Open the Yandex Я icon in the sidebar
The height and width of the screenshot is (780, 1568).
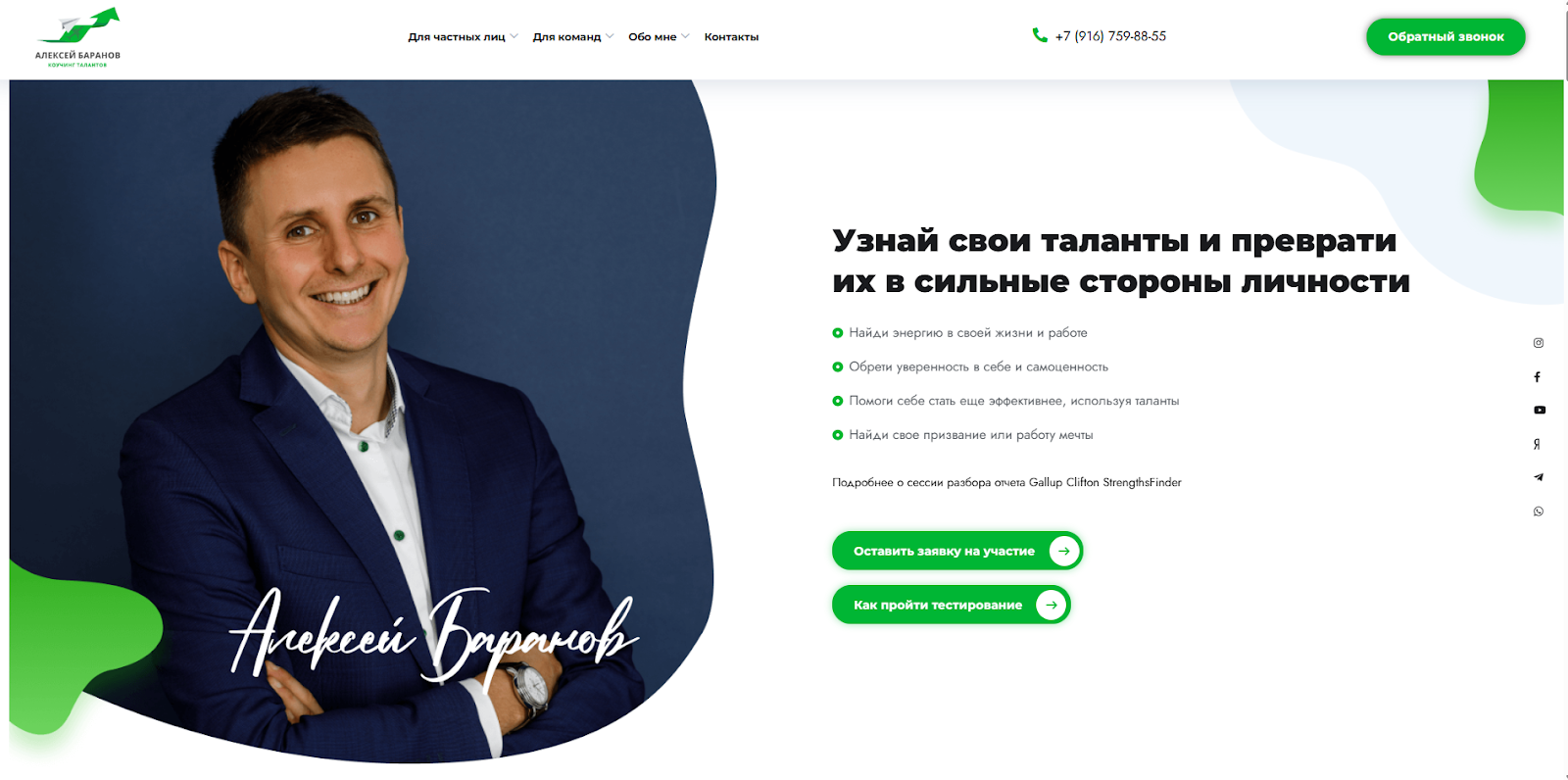click(x=1538, y=444)
